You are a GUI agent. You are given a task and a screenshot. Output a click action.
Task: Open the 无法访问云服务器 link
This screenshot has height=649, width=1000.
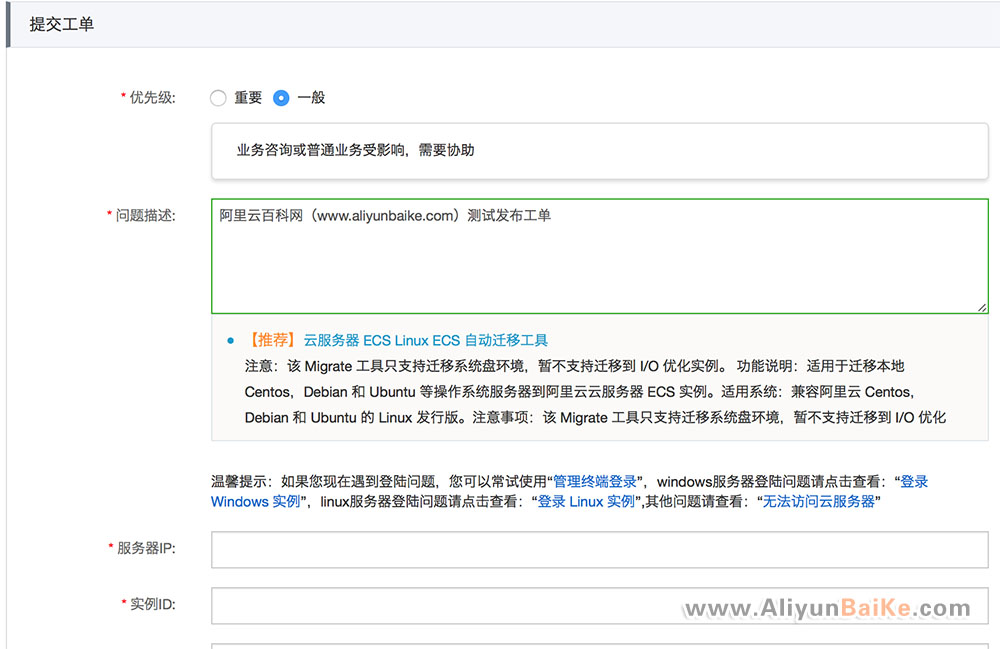tap(818, 502)
